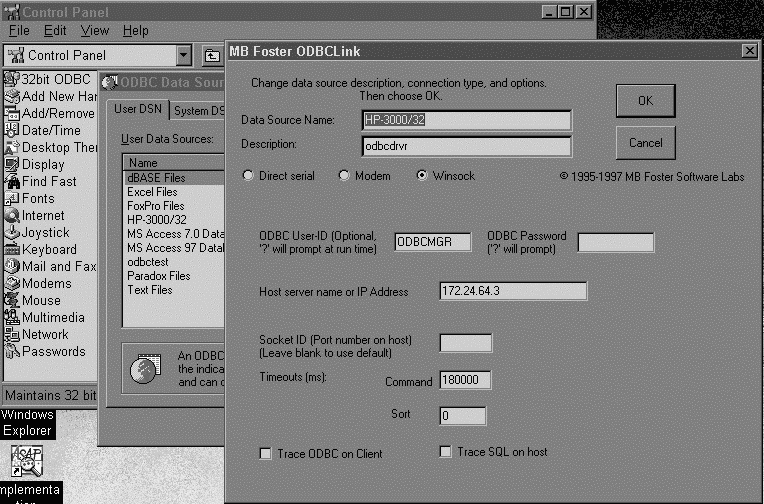Click the Socket ID port field
The height and width of the screenshot is (504, 764).
[x=466, y=343]
